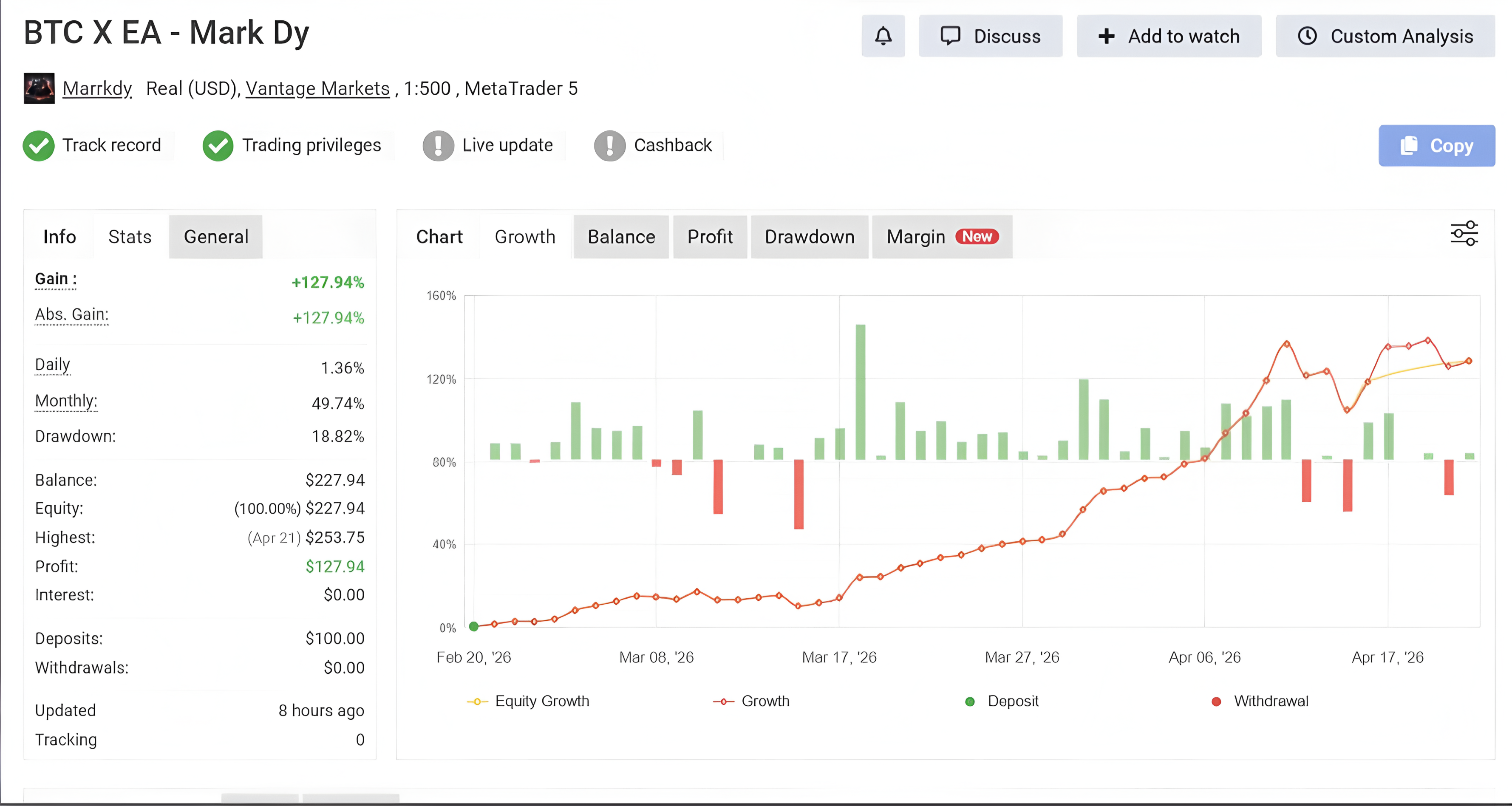This screenshot has width=1512, height=806.
Task: Click the green Track record checkmark icon
Action: pos(39,146)
